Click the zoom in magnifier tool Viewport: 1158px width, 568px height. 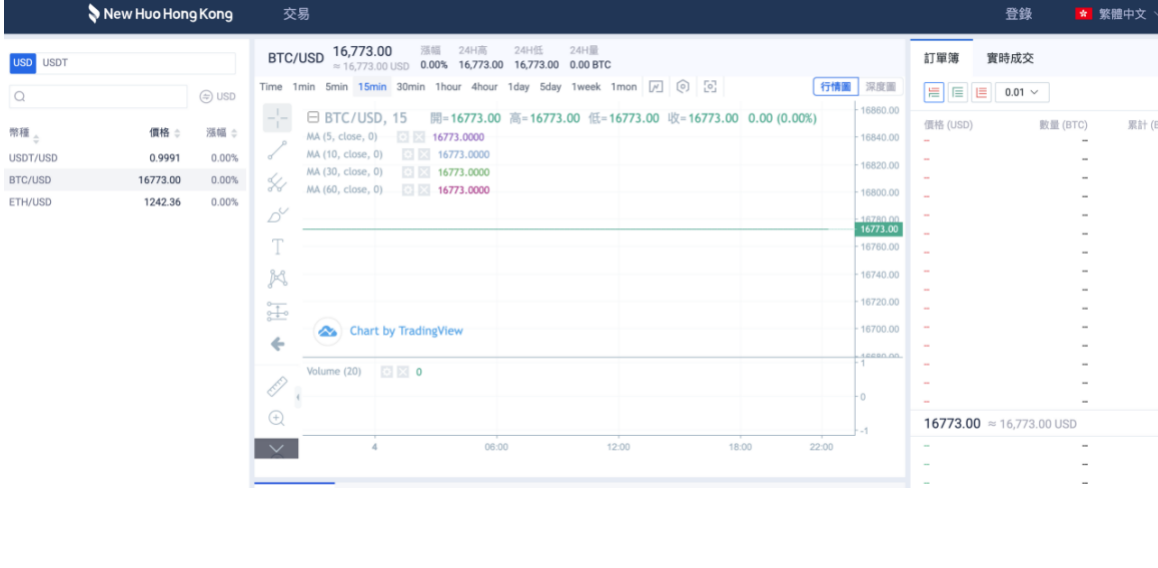(277, 418)
